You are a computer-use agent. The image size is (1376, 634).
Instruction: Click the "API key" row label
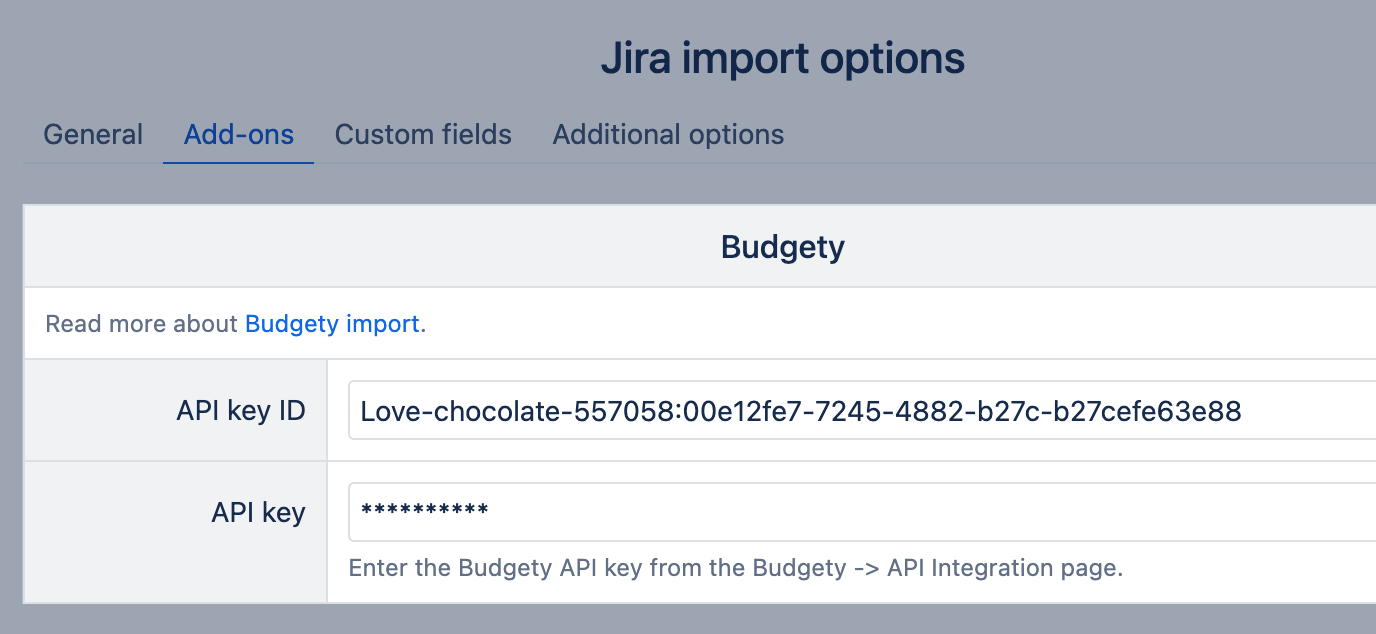258,512
